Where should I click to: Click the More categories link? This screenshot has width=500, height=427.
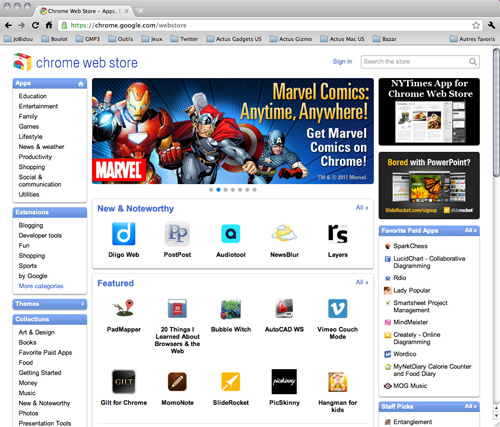(x=41, y=286)
